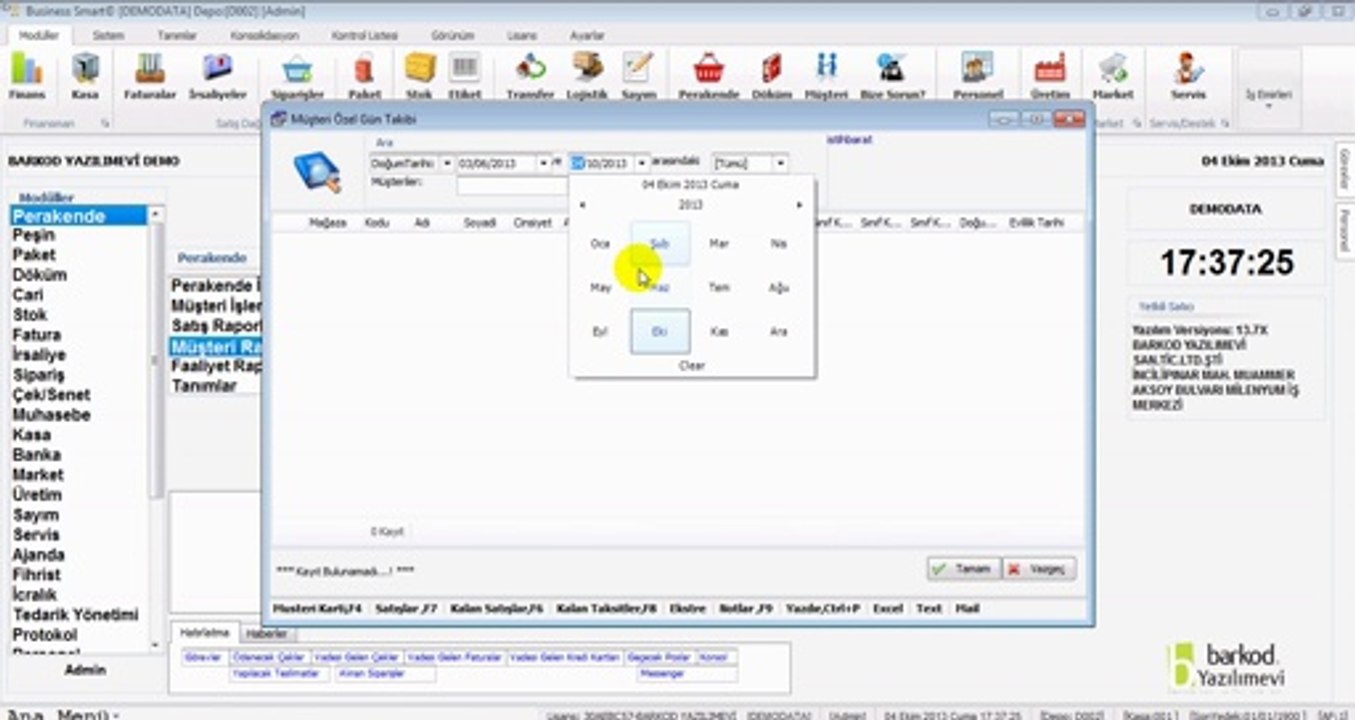This screenshot has height=720, width=1355.
Task: Select Şub month in calendar
Action: pyautogui.click(x=660, y=244)
